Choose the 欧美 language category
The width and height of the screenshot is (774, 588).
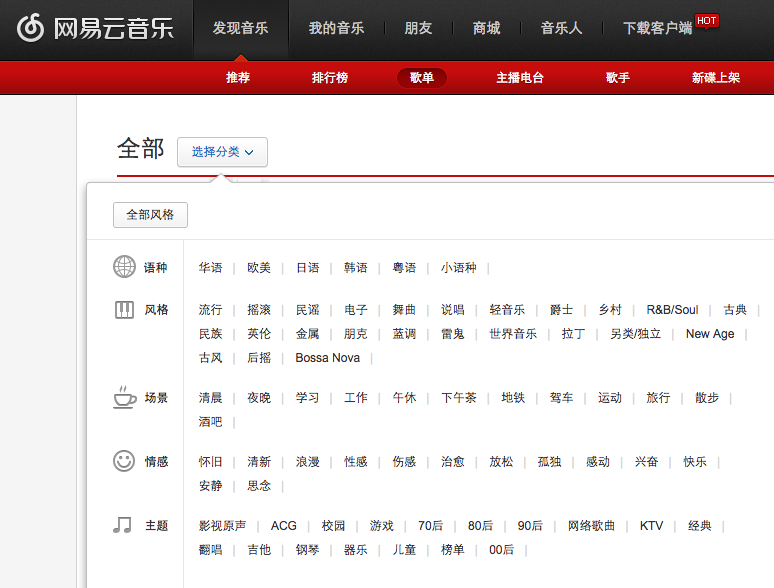[259, 268]
